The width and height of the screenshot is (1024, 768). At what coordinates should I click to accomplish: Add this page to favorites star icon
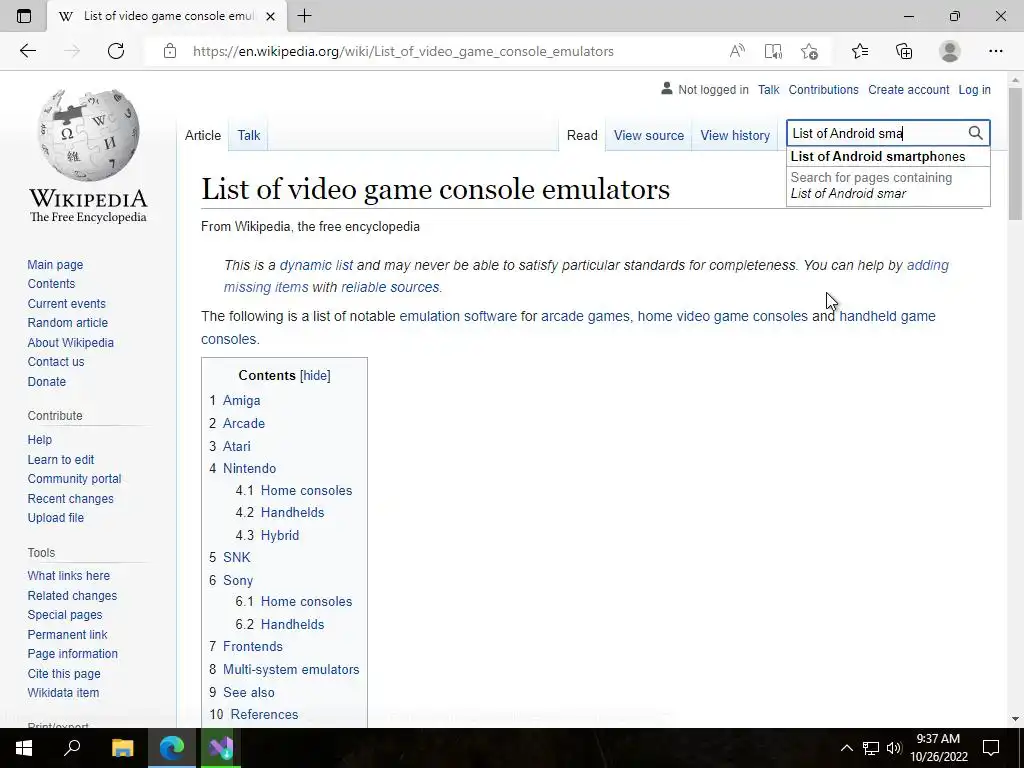810,51
